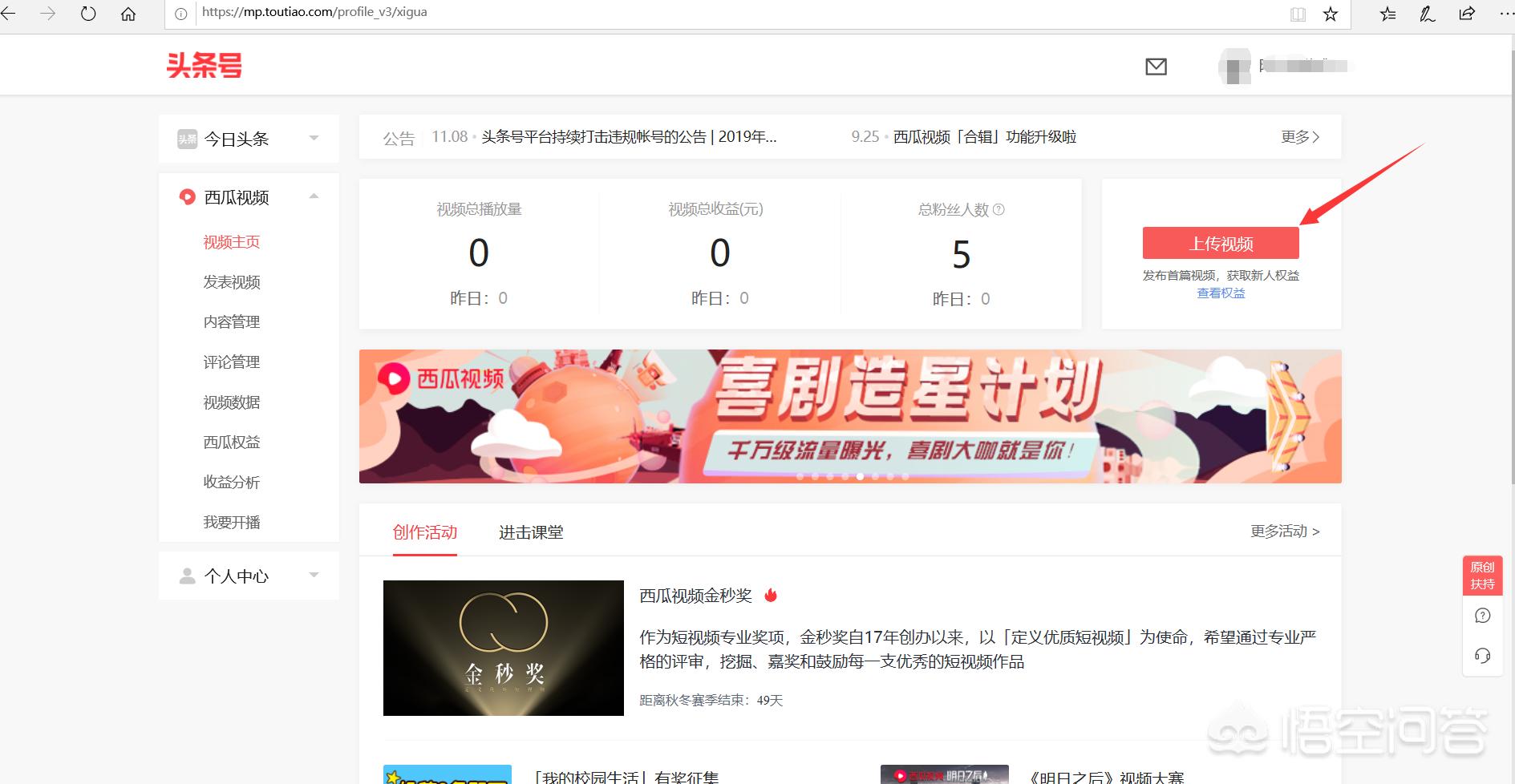This screenshot has width=1515, height=784.
Task: Click the 总粉丝人数 help question icon
Action: coord(999,209)
